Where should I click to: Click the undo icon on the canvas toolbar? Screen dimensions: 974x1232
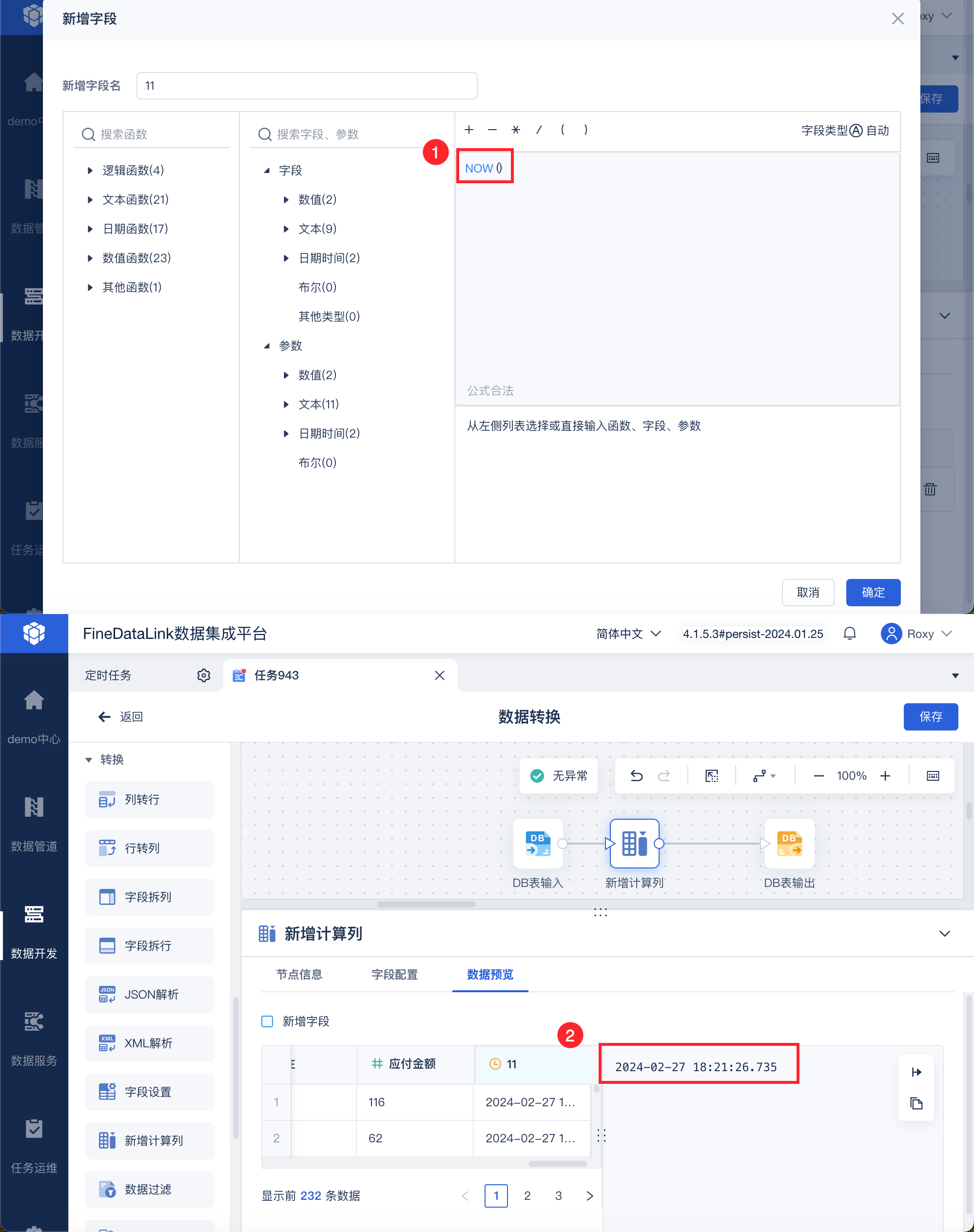(x=636, y=775)
